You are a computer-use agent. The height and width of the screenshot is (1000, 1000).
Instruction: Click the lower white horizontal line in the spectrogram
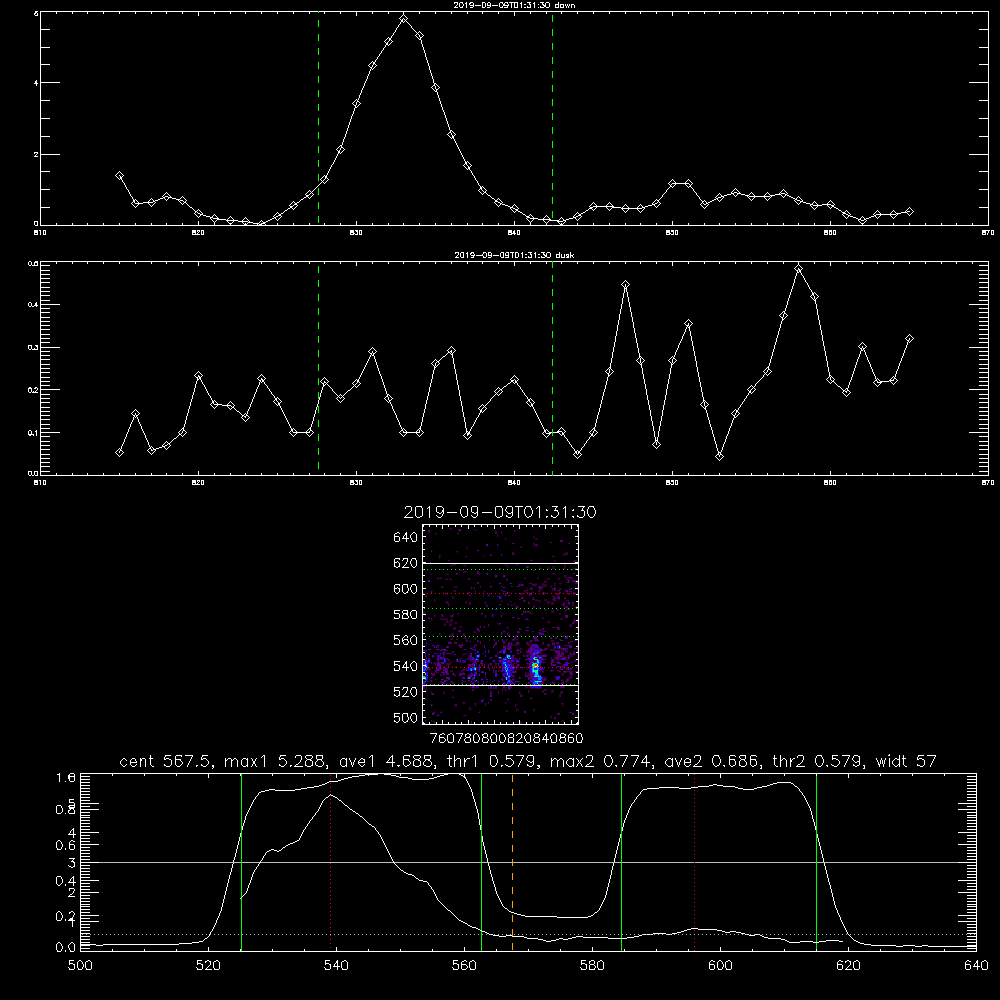(x=501, y=686)
